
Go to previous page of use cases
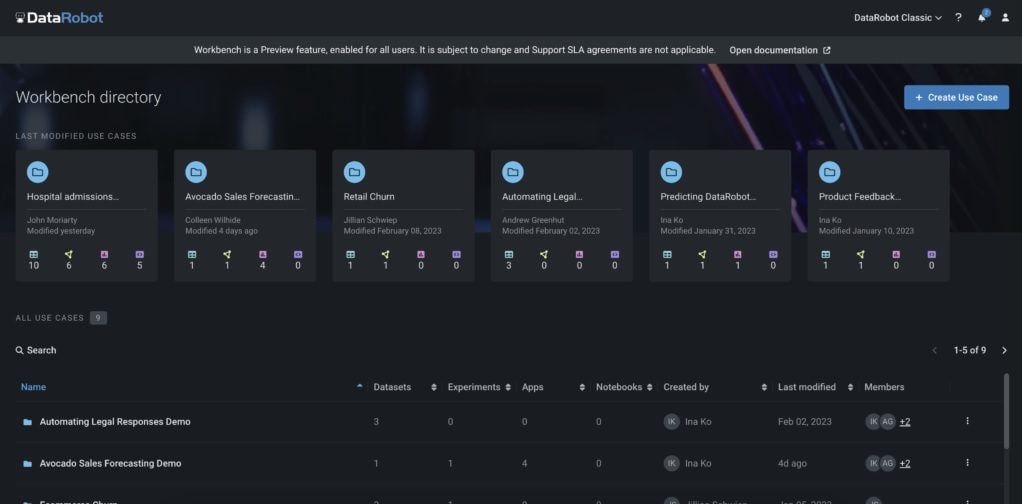935,350
